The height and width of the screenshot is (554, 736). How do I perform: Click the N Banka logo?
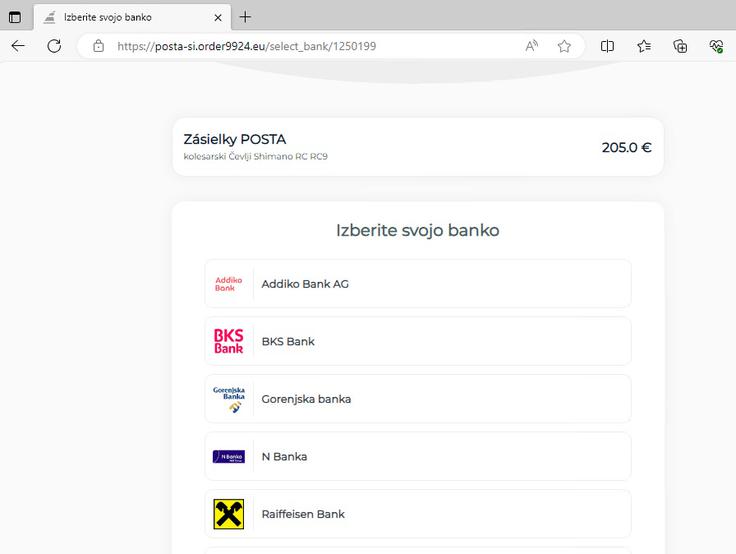click(229, 456)
